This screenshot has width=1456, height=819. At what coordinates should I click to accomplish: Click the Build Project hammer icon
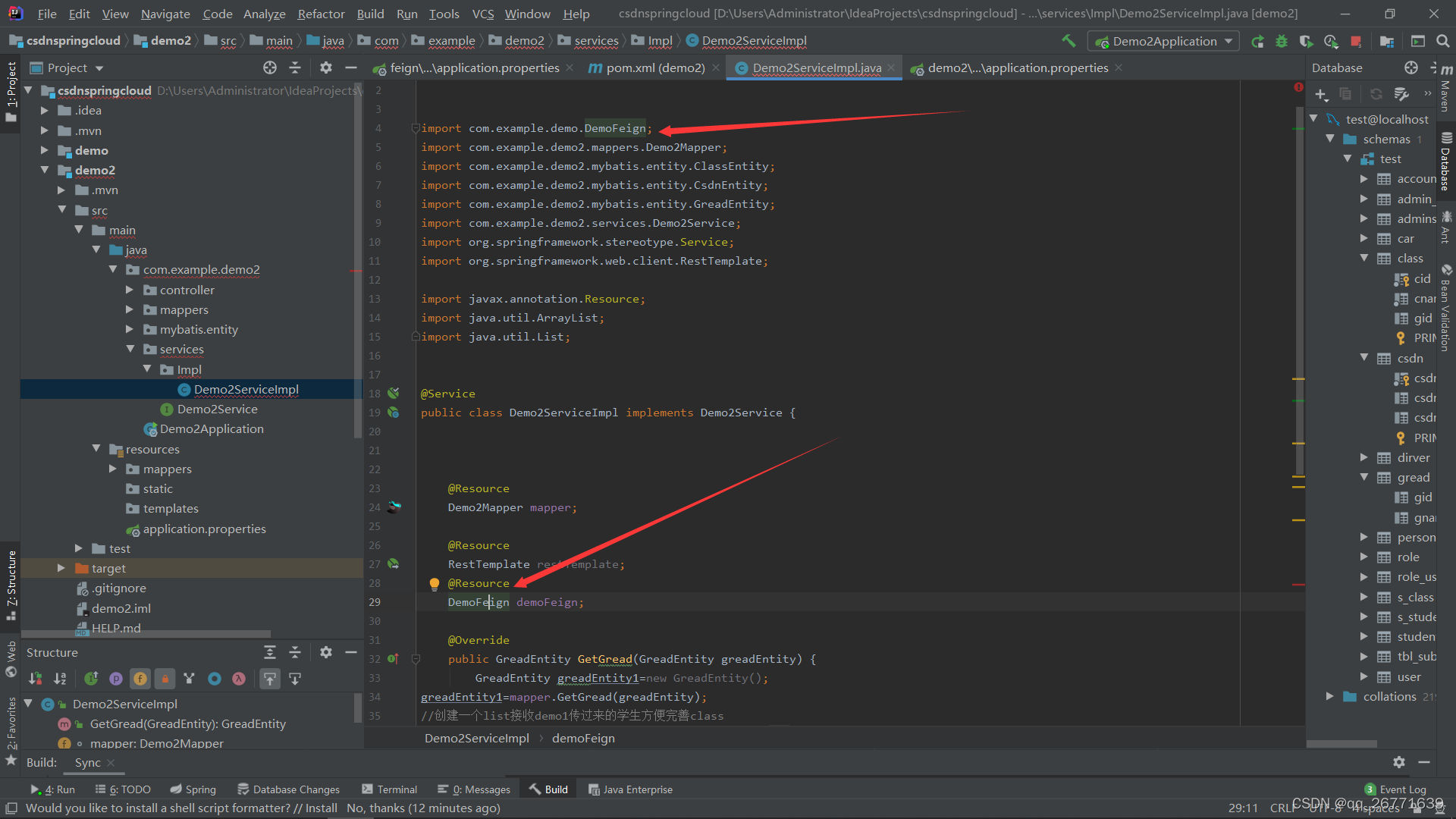click(x=1068, y=41)
